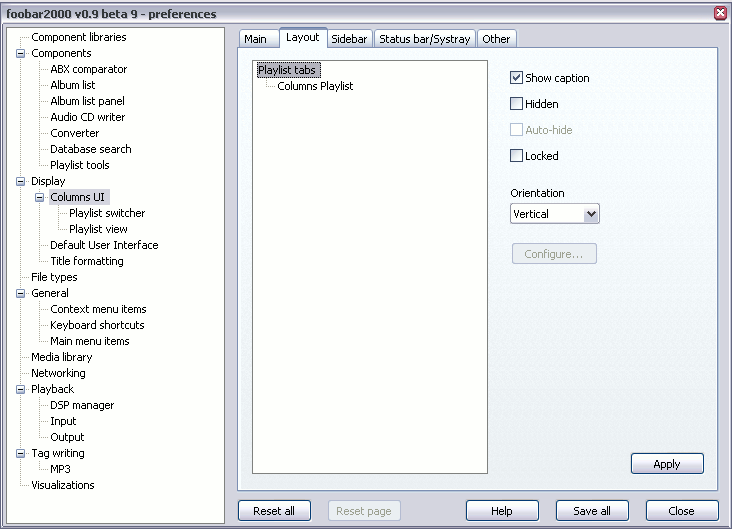Open the Orientation dropdown

coord(555,214)
